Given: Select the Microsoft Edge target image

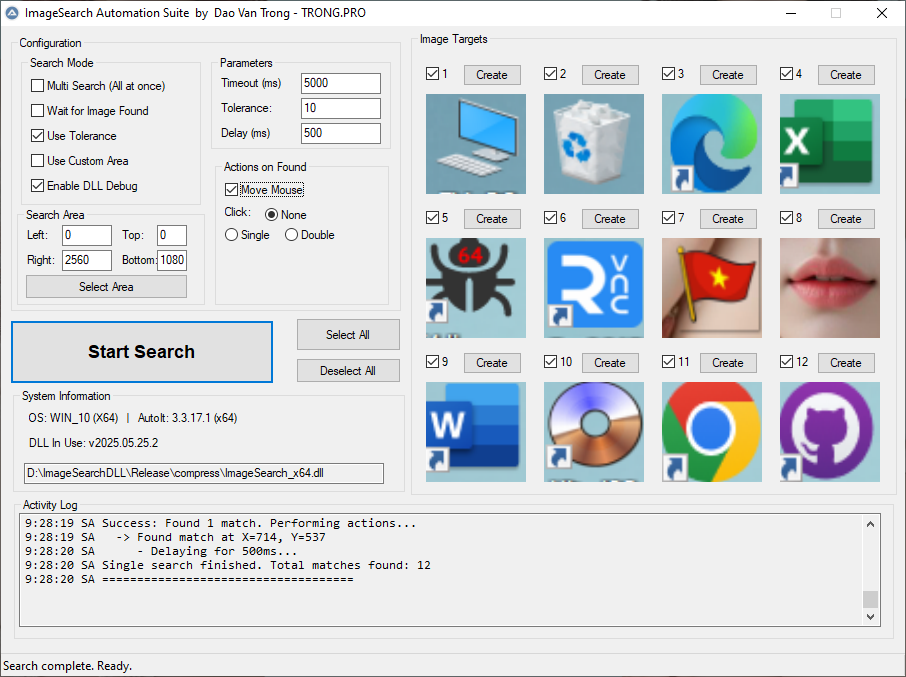Looking at the screenshot, I should [712, 144].
